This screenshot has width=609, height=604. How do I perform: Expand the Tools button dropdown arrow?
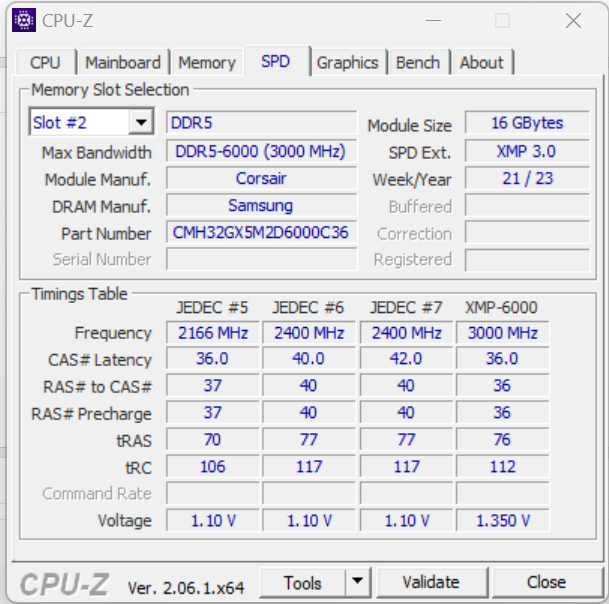tap(357, 581)
